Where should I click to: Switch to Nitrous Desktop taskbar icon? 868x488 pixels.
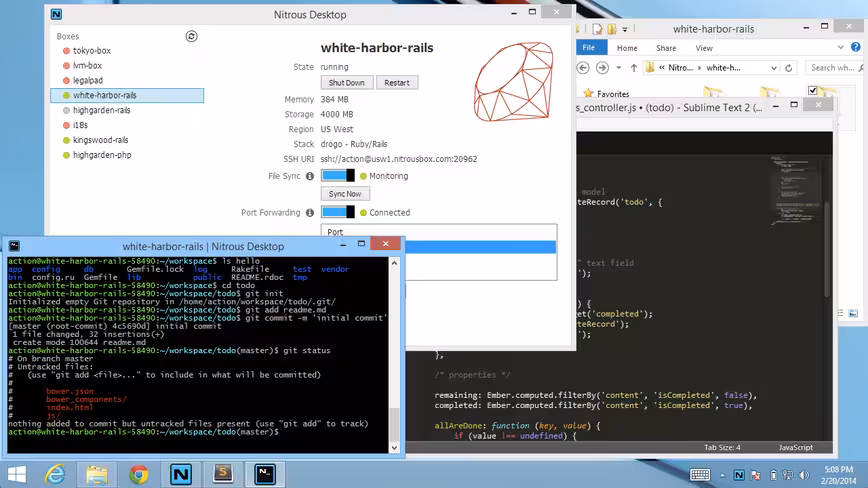181,474
